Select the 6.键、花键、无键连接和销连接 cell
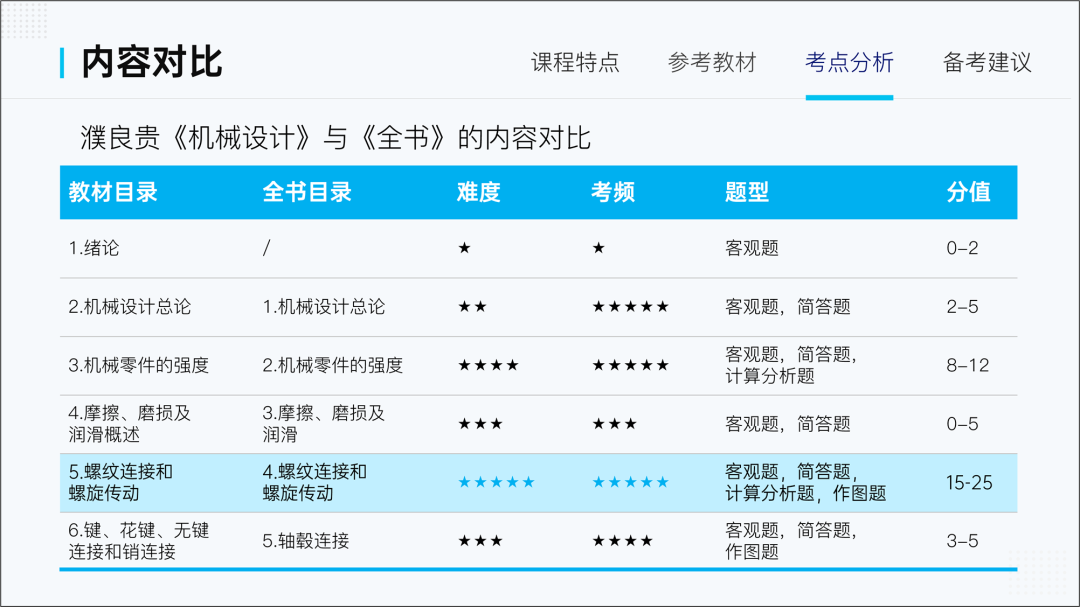Image resolution: width=1080 pixels, height=607 pixels. (138, 541)
